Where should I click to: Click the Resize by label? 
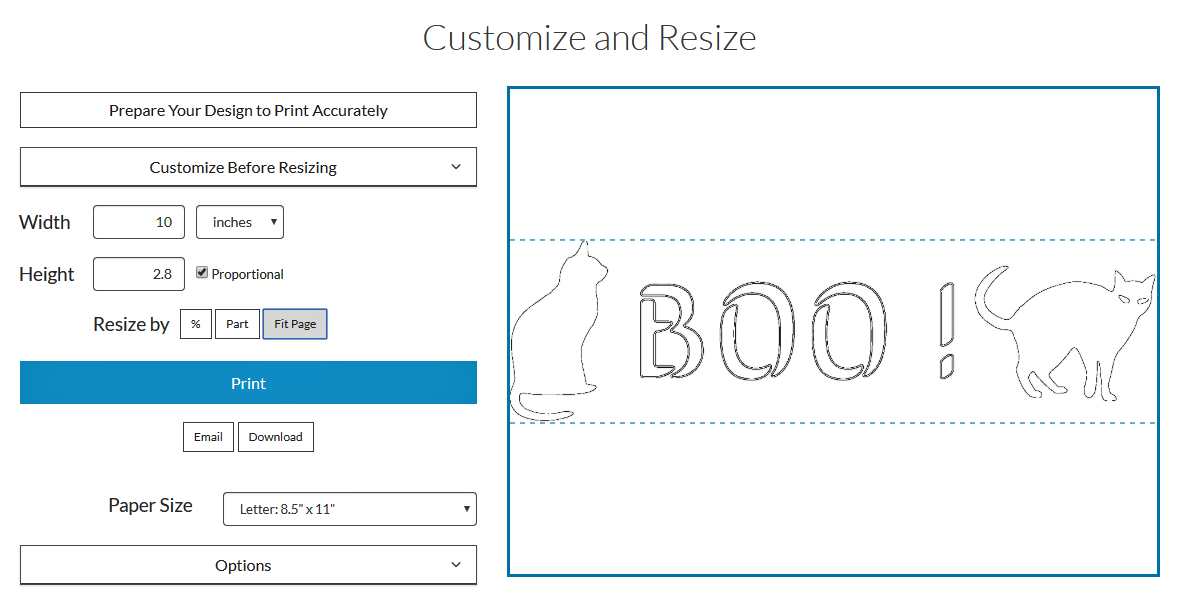click(131, 324)
